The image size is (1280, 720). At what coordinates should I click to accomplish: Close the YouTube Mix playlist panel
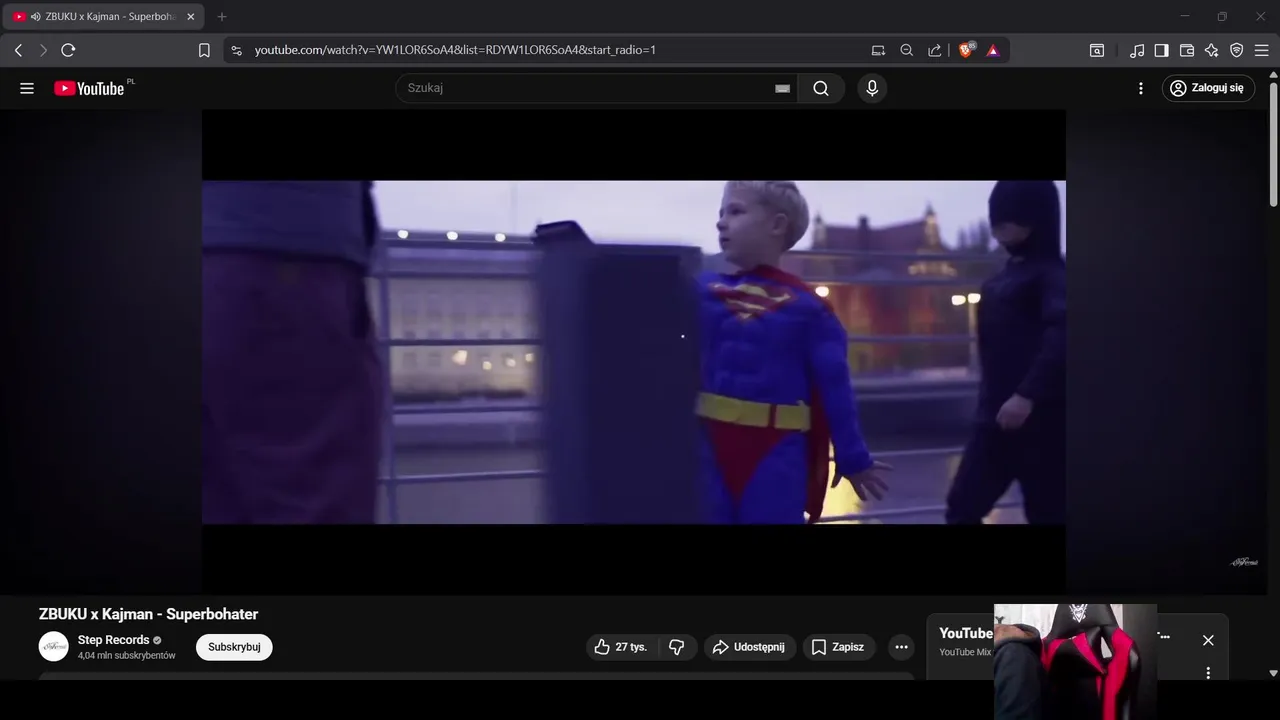1208,640
